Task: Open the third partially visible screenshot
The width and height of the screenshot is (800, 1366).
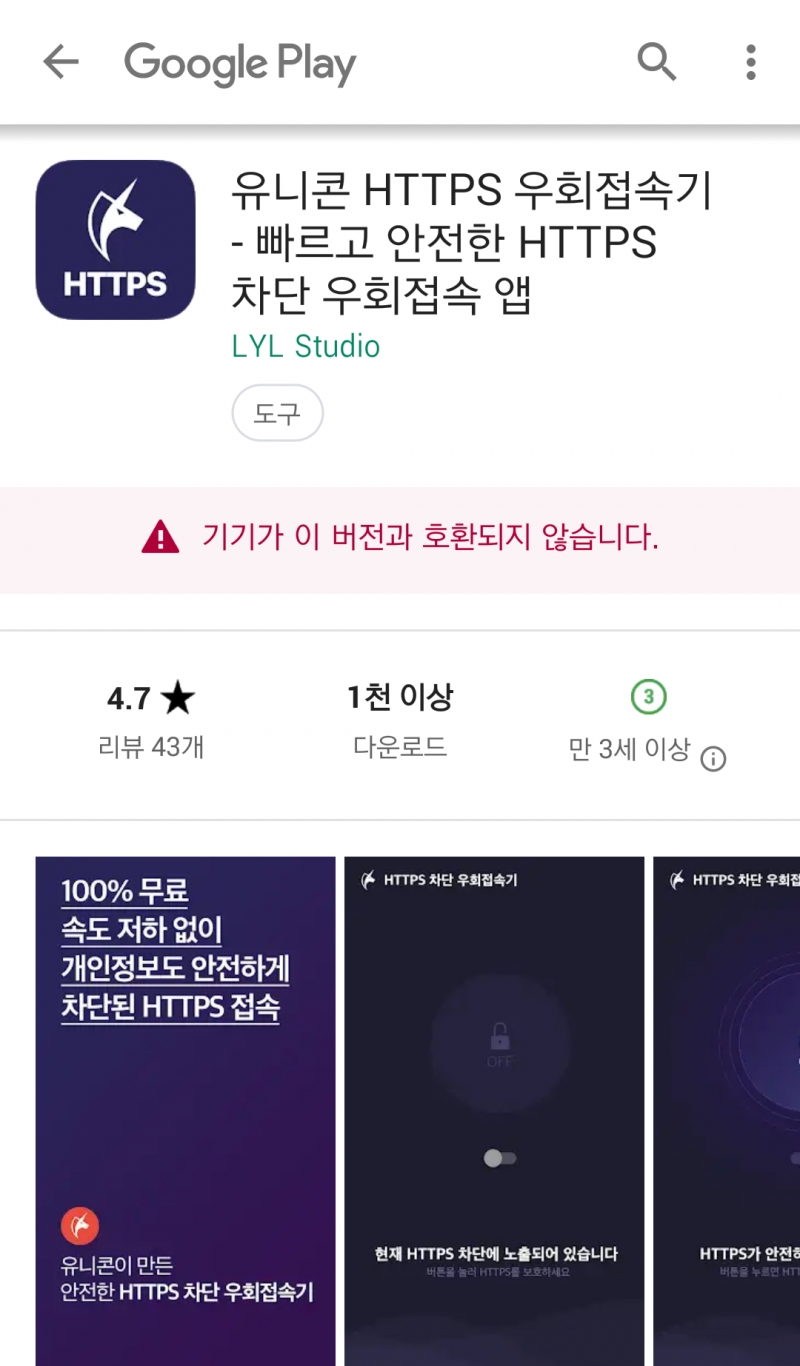Action: point(727,1111)
